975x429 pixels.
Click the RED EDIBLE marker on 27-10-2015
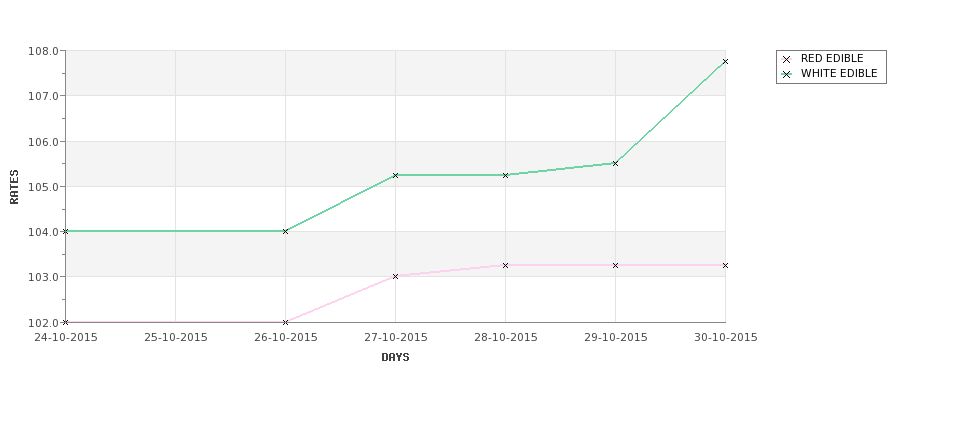point(395,276)
